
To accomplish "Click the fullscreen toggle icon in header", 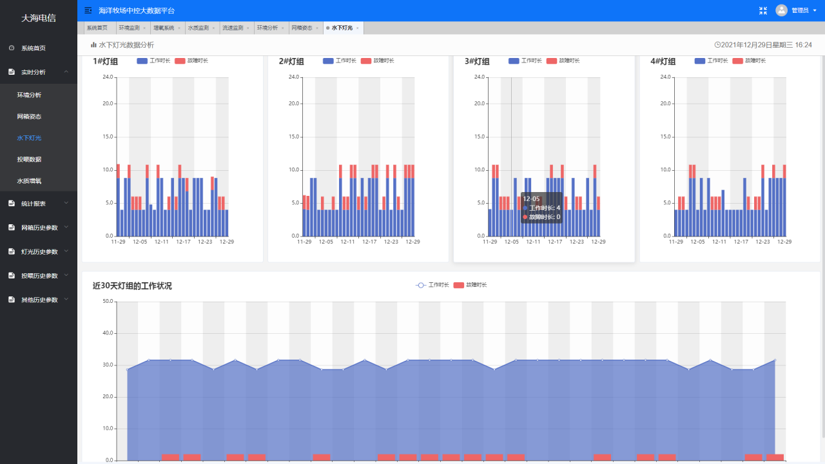I will coord(763,10).
